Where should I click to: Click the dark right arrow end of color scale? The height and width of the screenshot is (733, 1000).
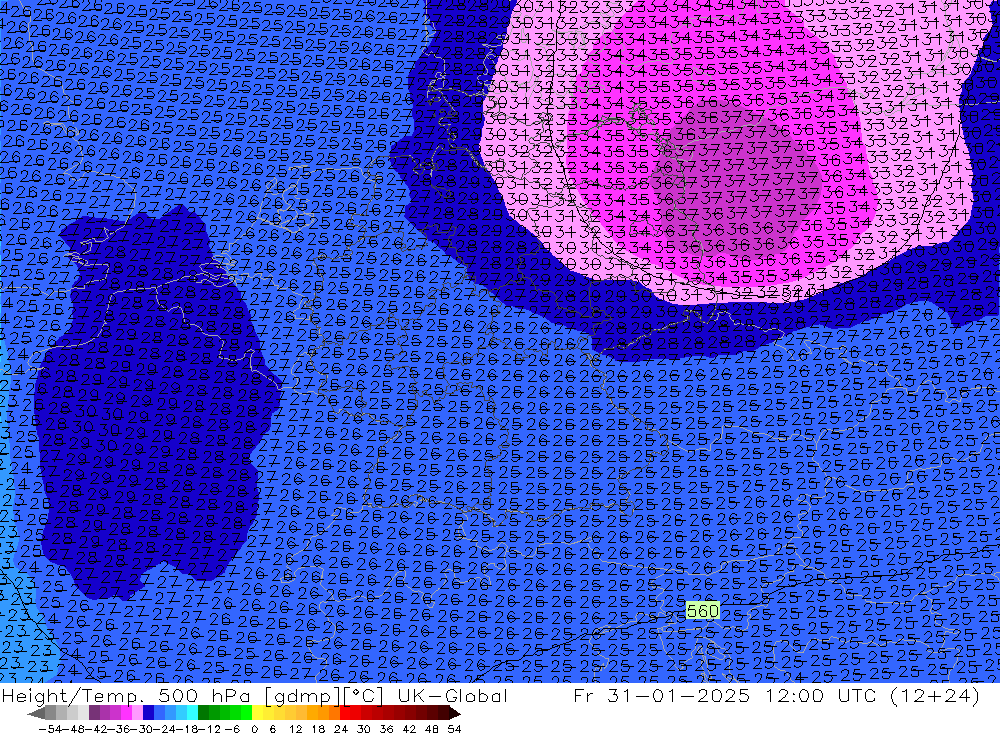tap(454, 714)
